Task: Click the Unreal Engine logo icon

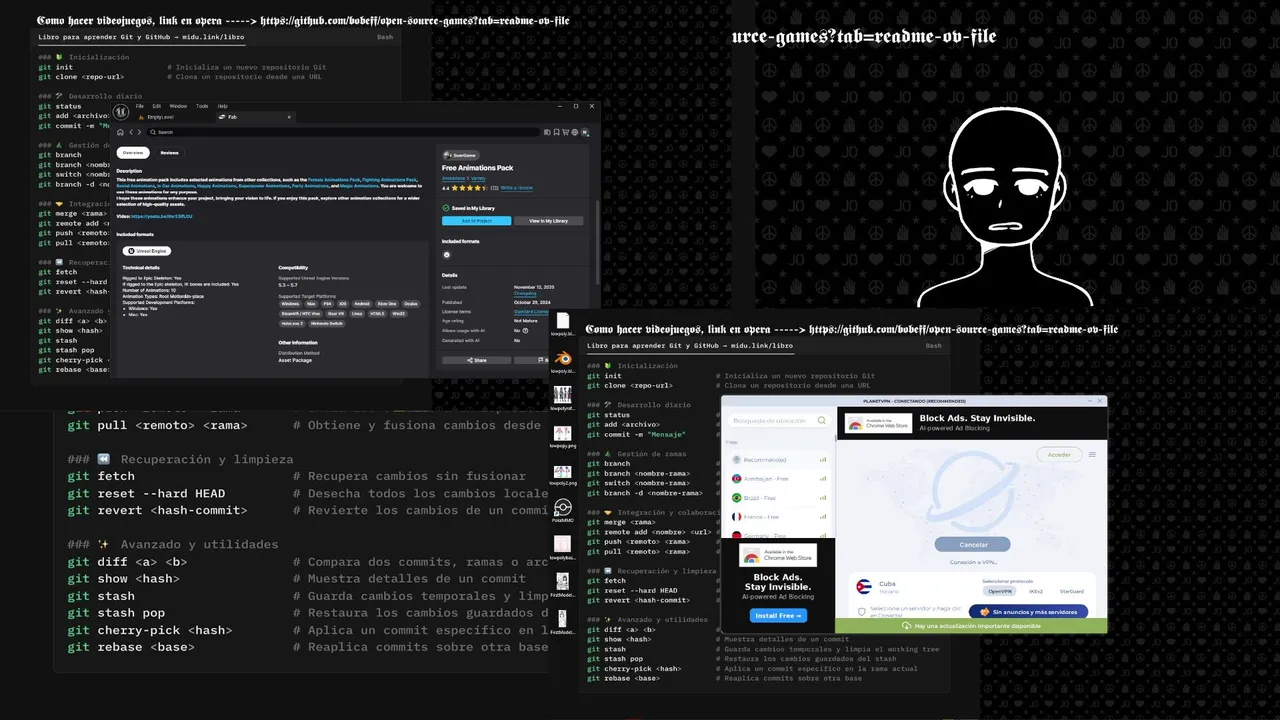Action: click(121, 111)
